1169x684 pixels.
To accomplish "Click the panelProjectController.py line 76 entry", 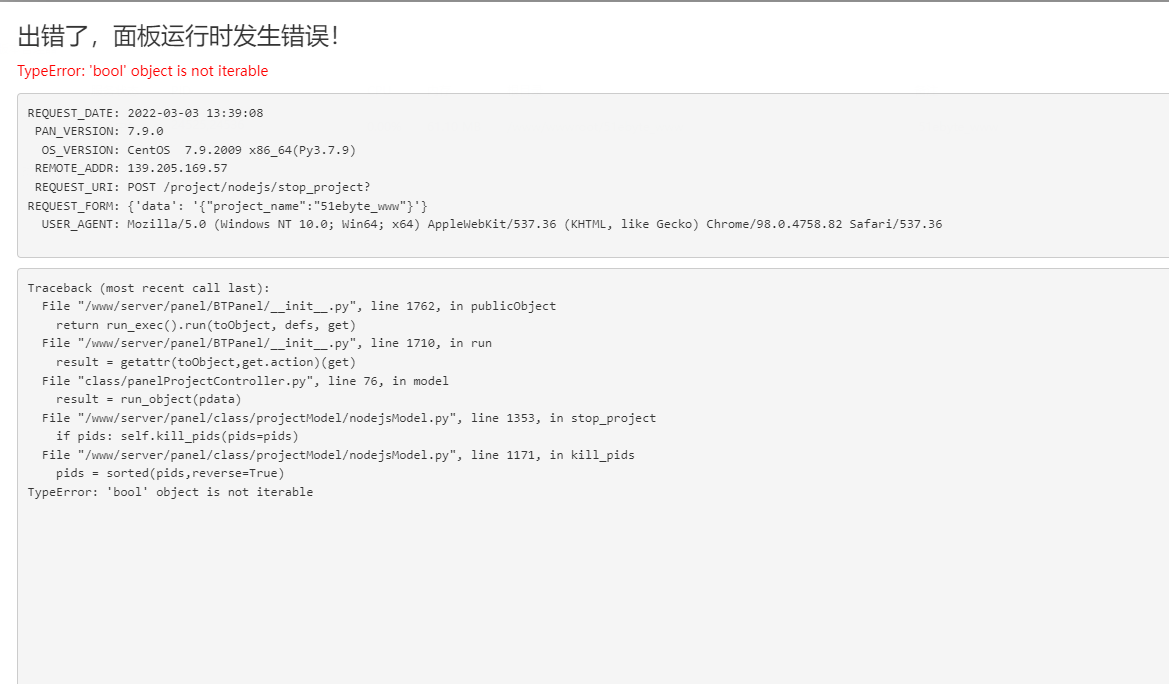I will [245, 381].
